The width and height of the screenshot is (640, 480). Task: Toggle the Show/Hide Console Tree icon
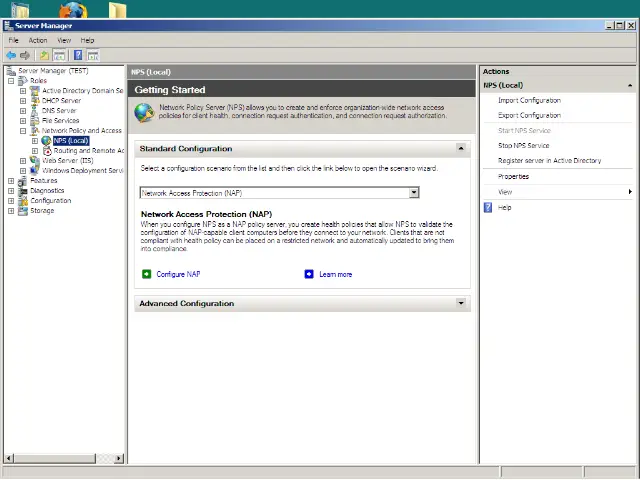click(x=59, y=55)
